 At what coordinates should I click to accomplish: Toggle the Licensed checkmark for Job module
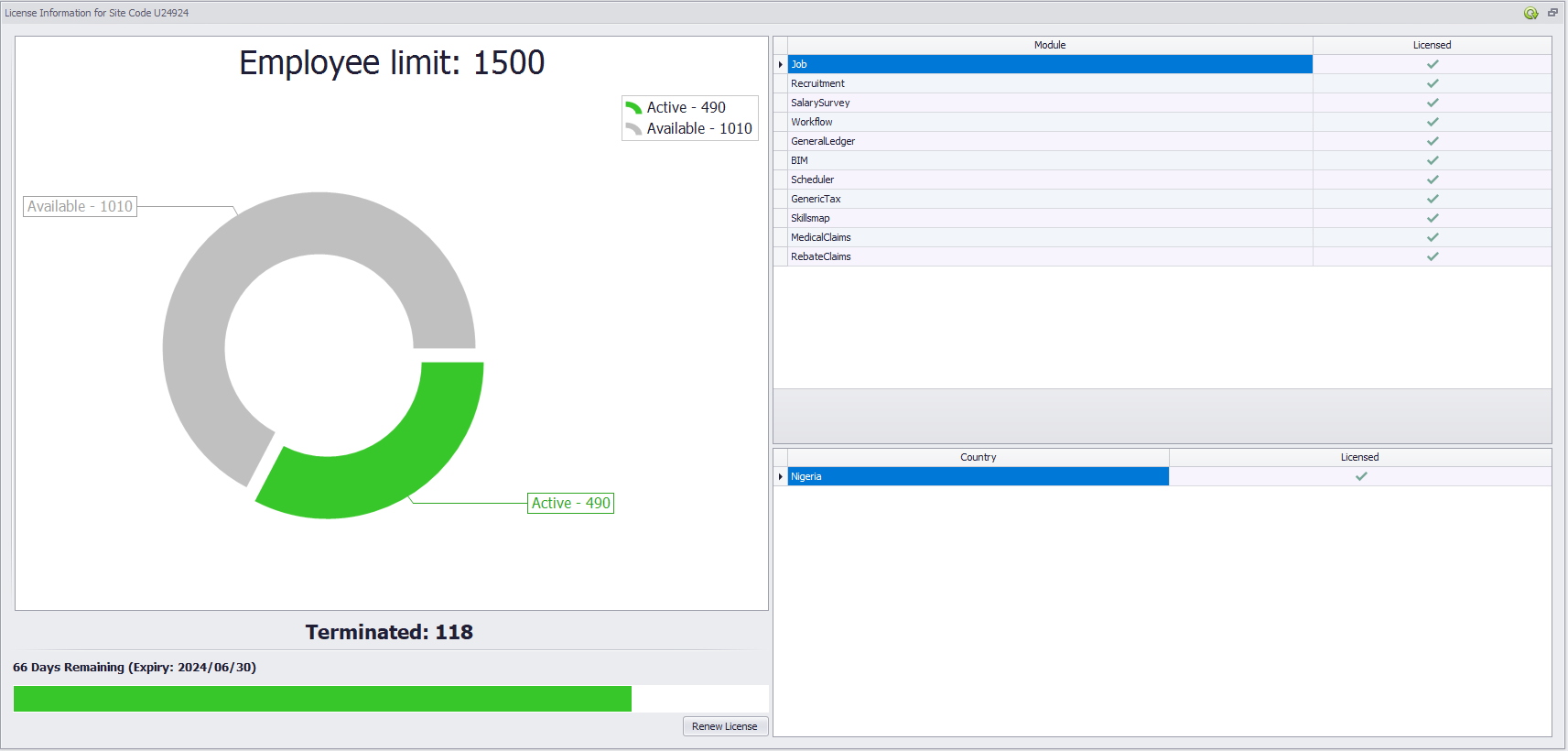click(1433, 64)
